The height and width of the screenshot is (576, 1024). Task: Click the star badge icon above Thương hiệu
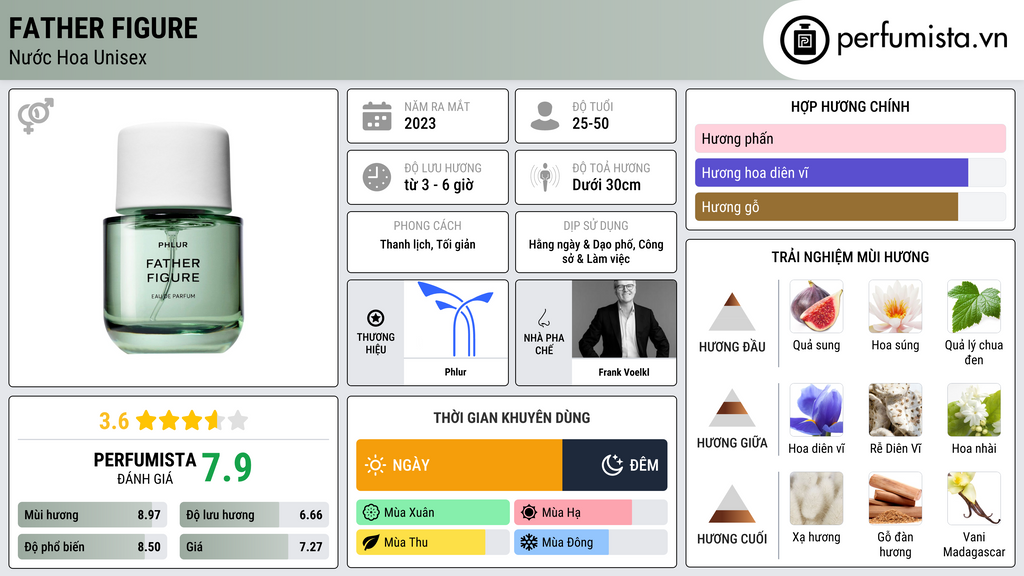pyautogui.click(x=376, y=318)
